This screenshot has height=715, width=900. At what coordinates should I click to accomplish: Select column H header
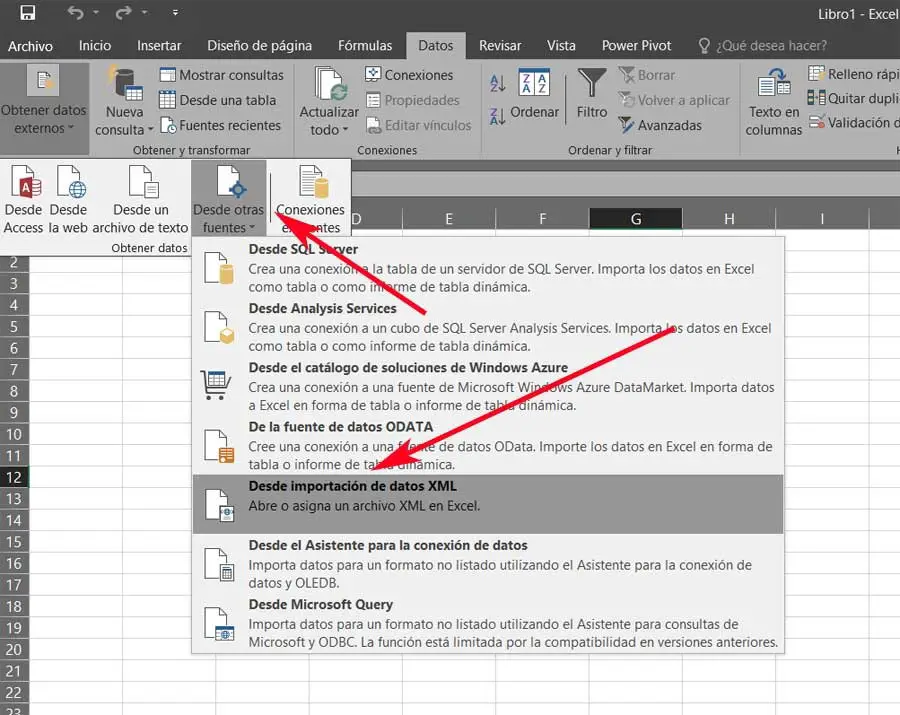[729, 219]
